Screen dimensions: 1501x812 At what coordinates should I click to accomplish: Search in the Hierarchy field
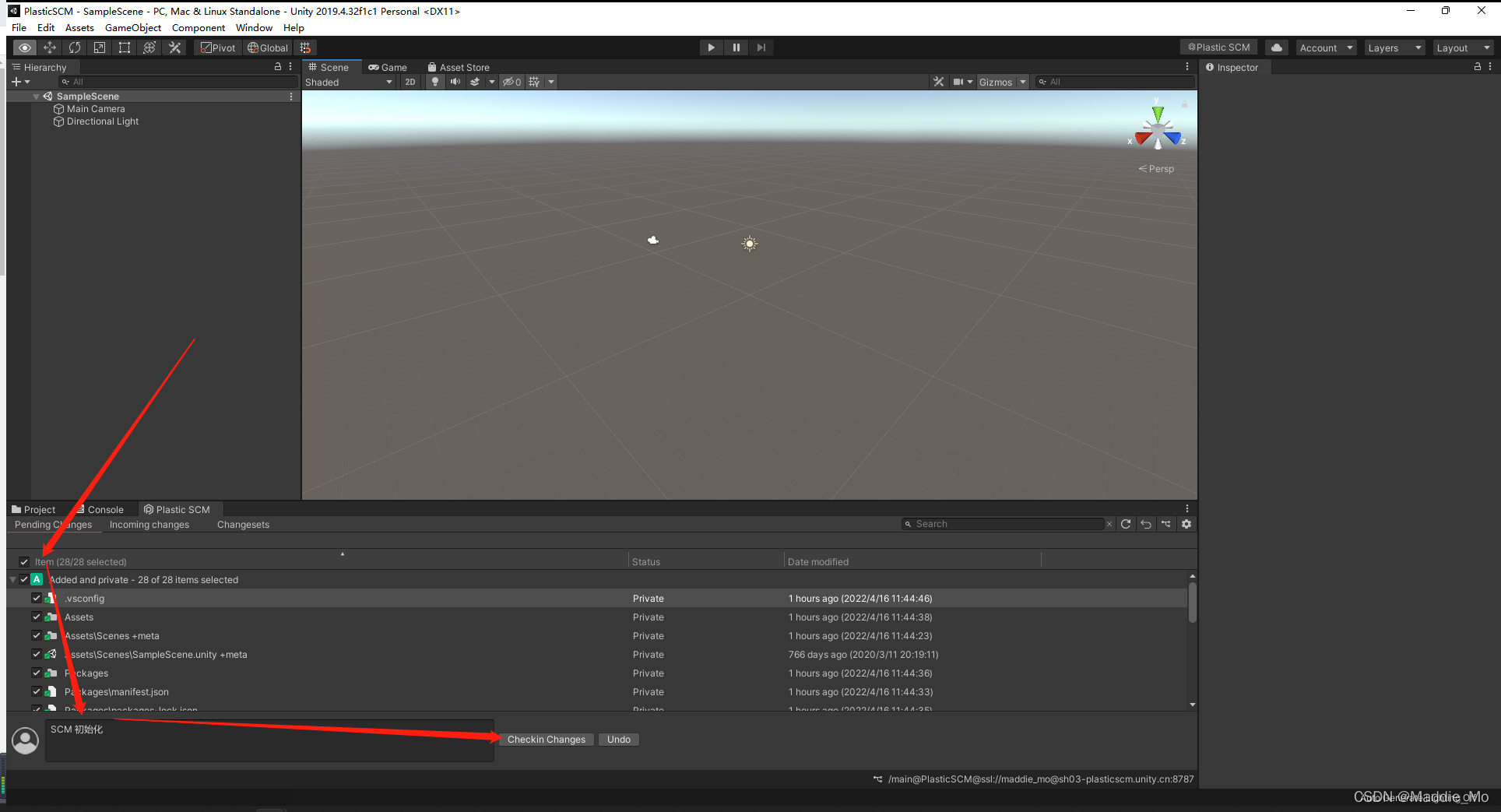(x=179, y=82)
